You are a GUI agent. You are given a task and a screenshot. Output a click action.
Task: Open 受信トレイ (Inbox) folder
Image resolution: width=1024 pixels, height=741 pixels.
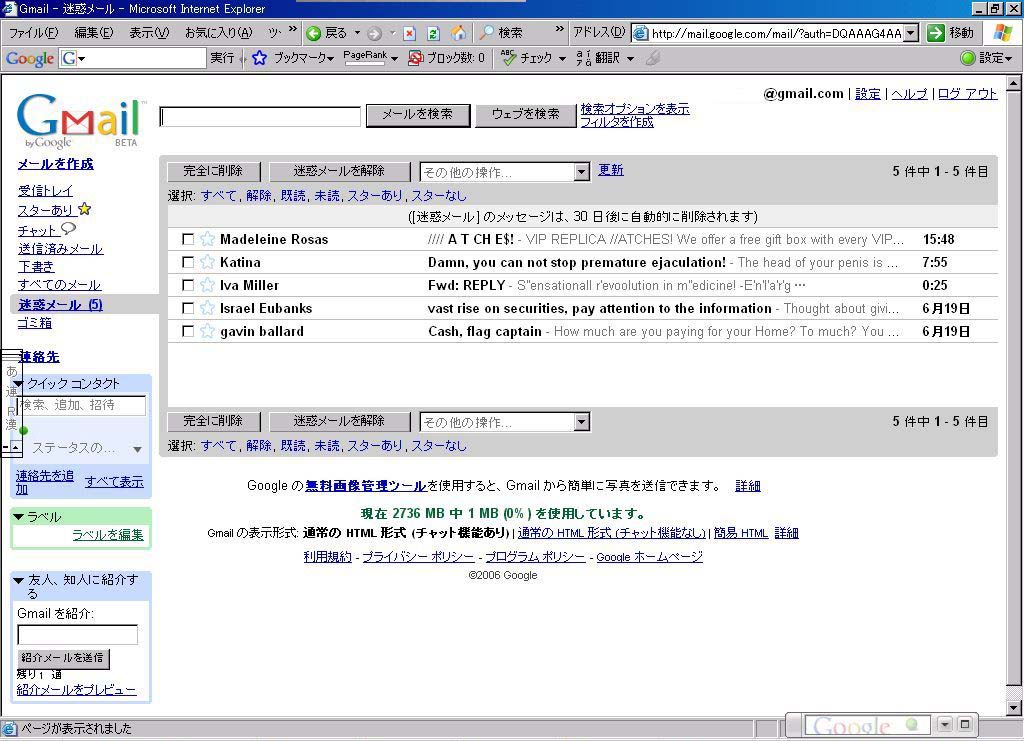click(x=45, y=191)
